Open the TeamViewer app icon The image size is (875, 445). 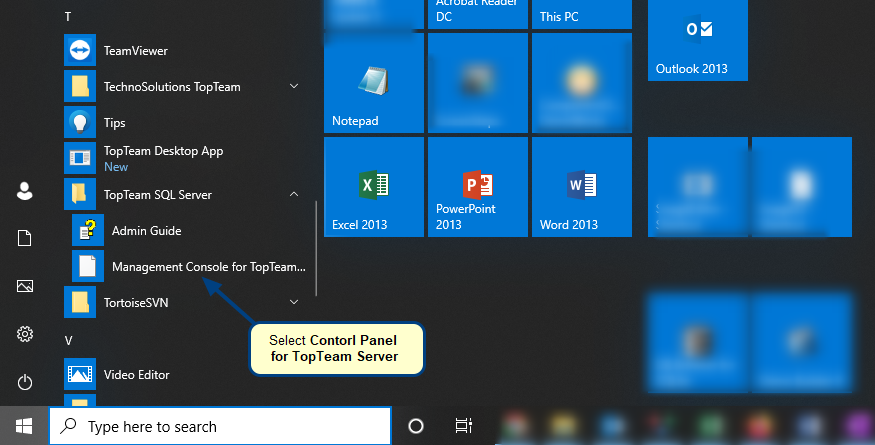click(80, 50)
